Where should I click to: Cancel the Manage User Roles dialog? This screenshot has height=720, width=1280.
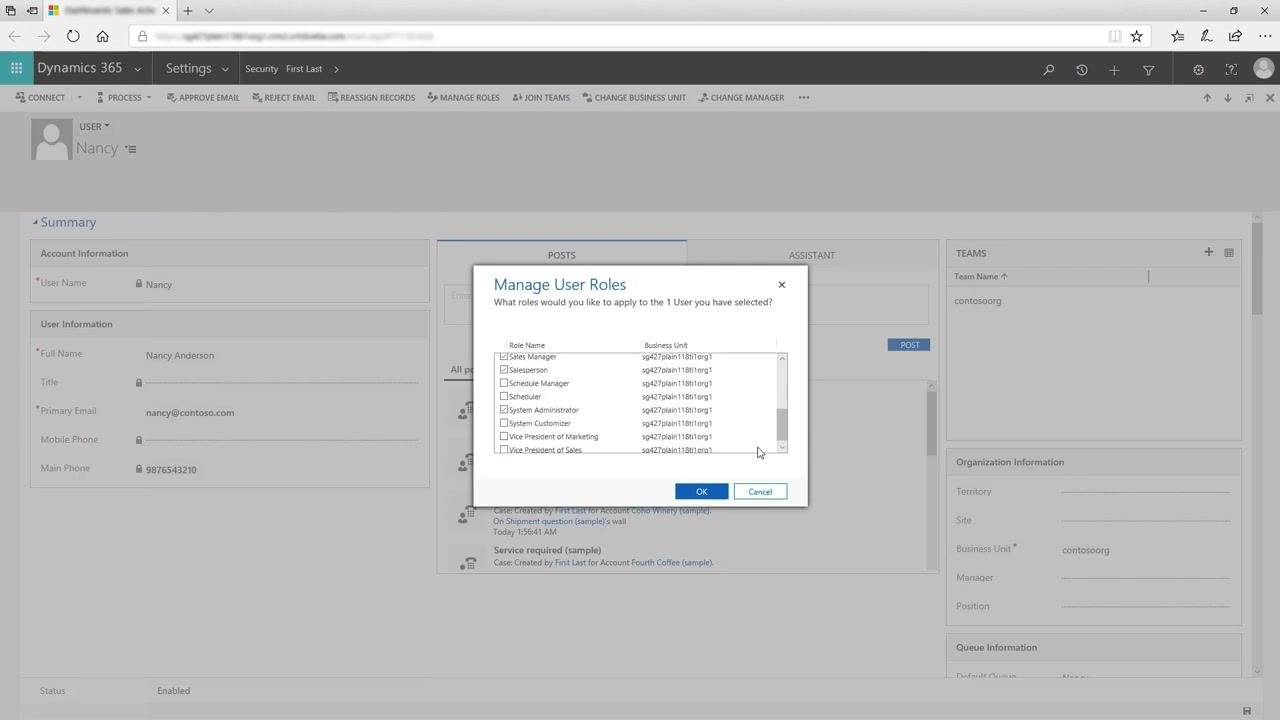tap(760, 491)
